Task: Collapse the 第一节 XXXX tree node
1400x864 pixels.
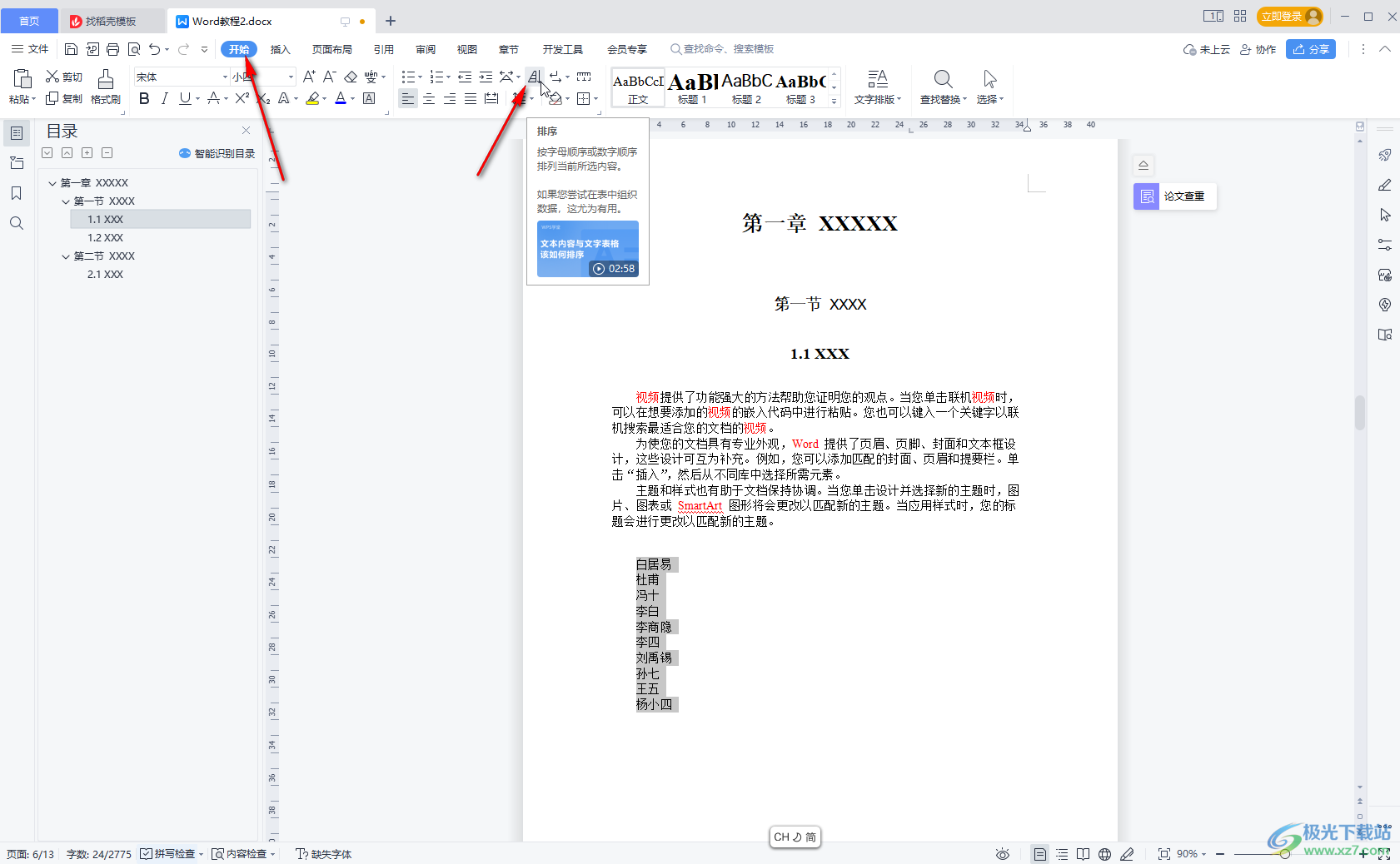Action: (x=66, y=201)
